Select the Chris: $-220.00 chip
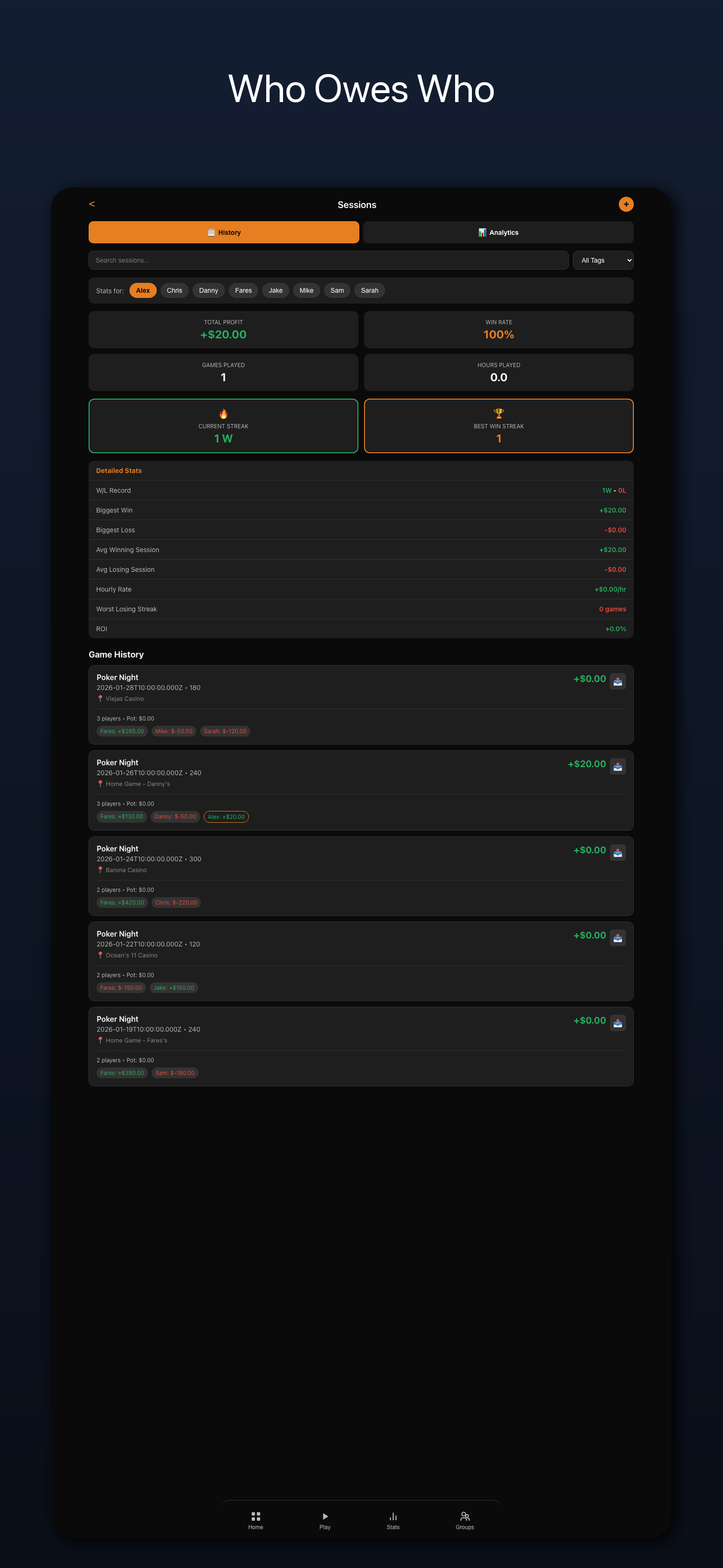Screen dimensions: 723x1568 coord(177,903)
